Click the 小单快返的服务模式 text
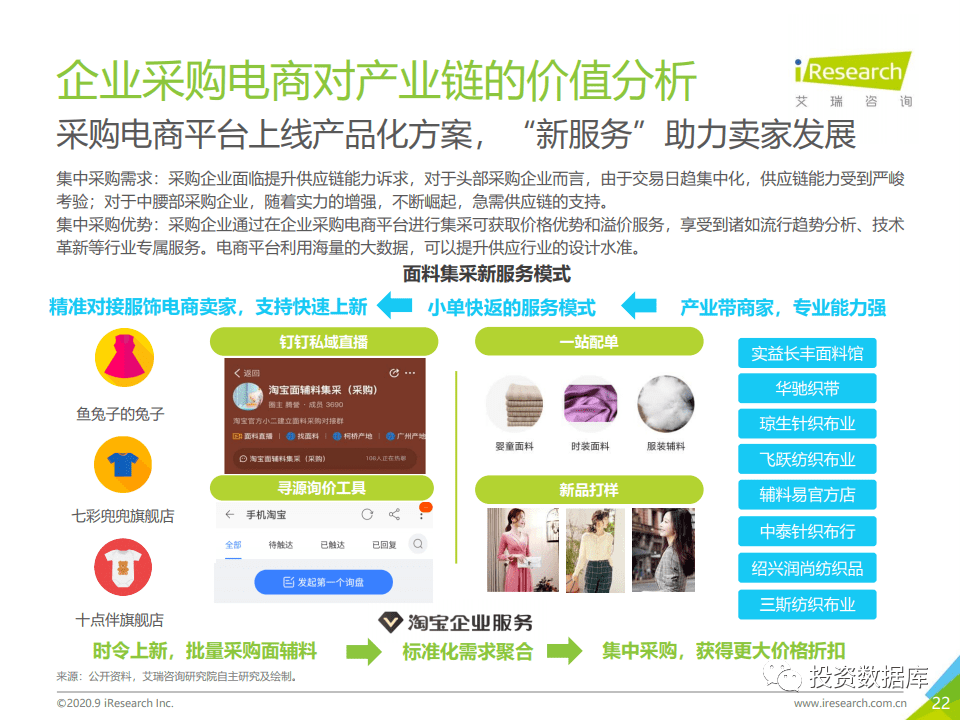The width and height of the screenshot is (960, 720). (511, 307)
